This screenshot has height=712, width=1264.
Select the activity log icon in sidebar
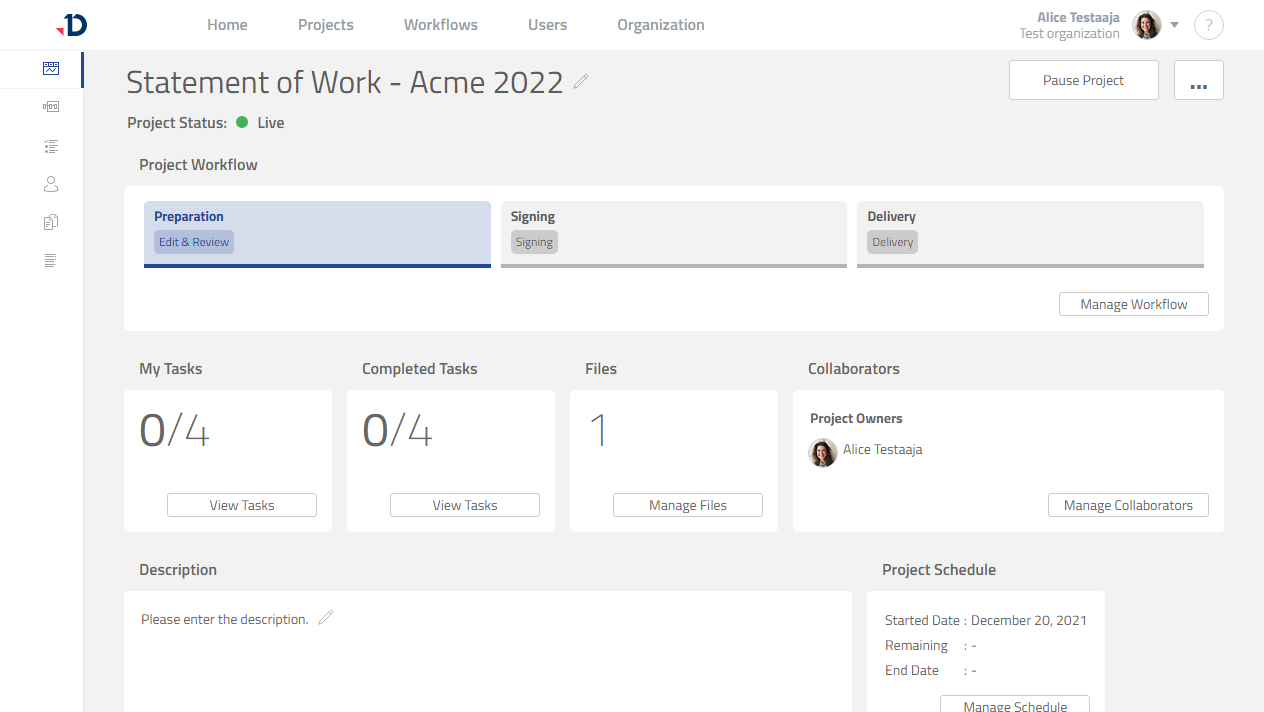51,259
